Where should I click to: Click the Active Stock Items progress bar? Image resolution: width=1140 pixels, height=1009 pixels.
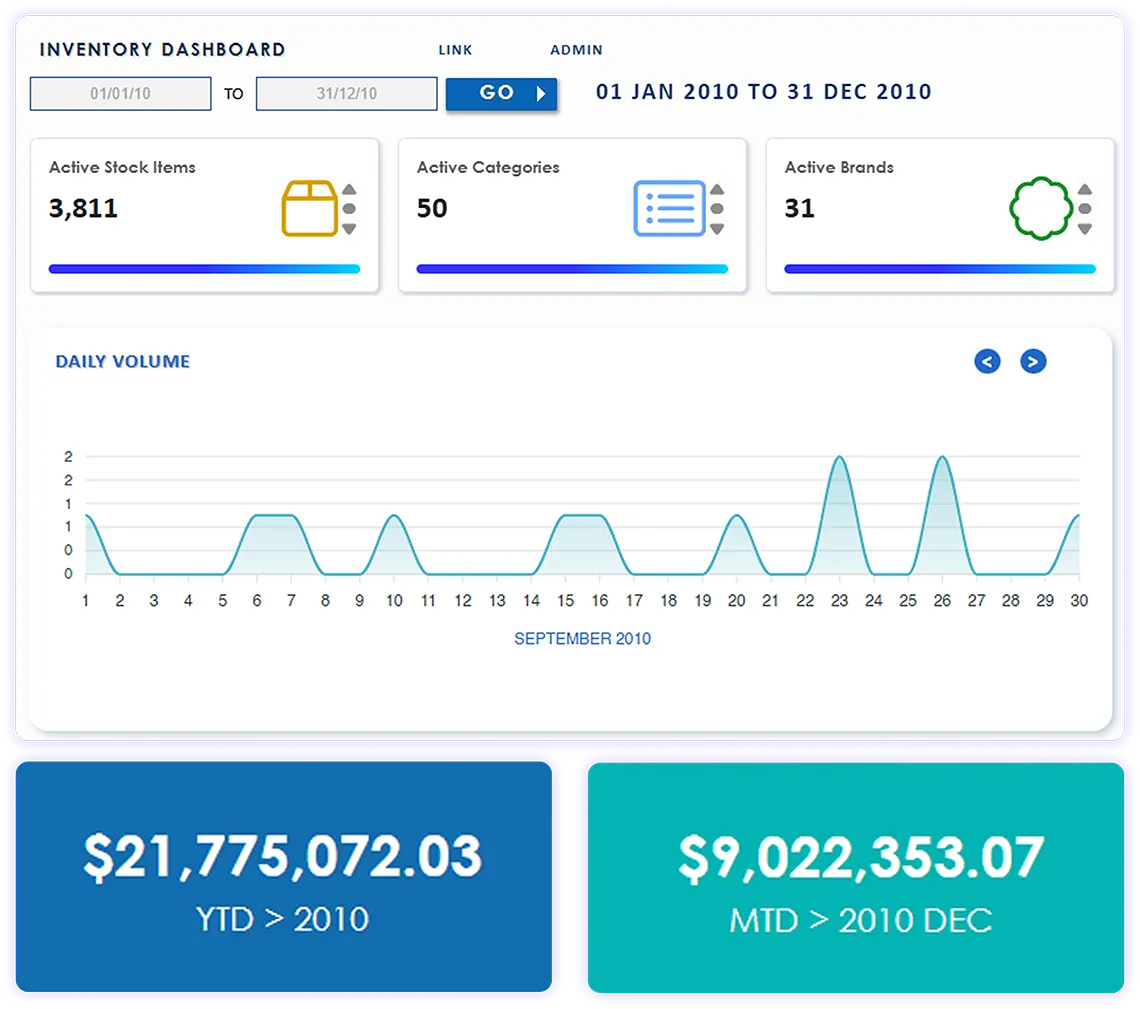point(204,269)
